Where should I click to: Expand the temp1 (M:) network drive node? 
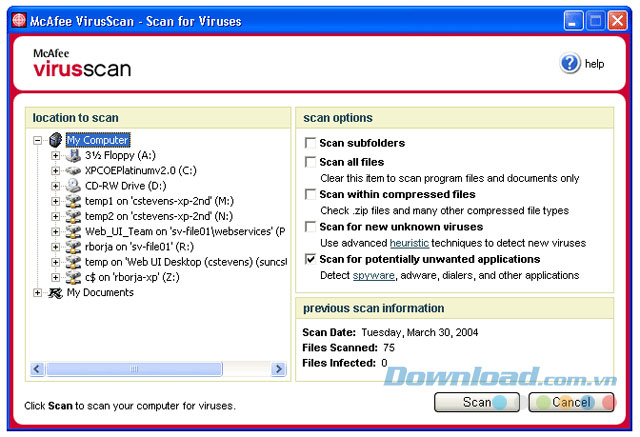(56, 201)
